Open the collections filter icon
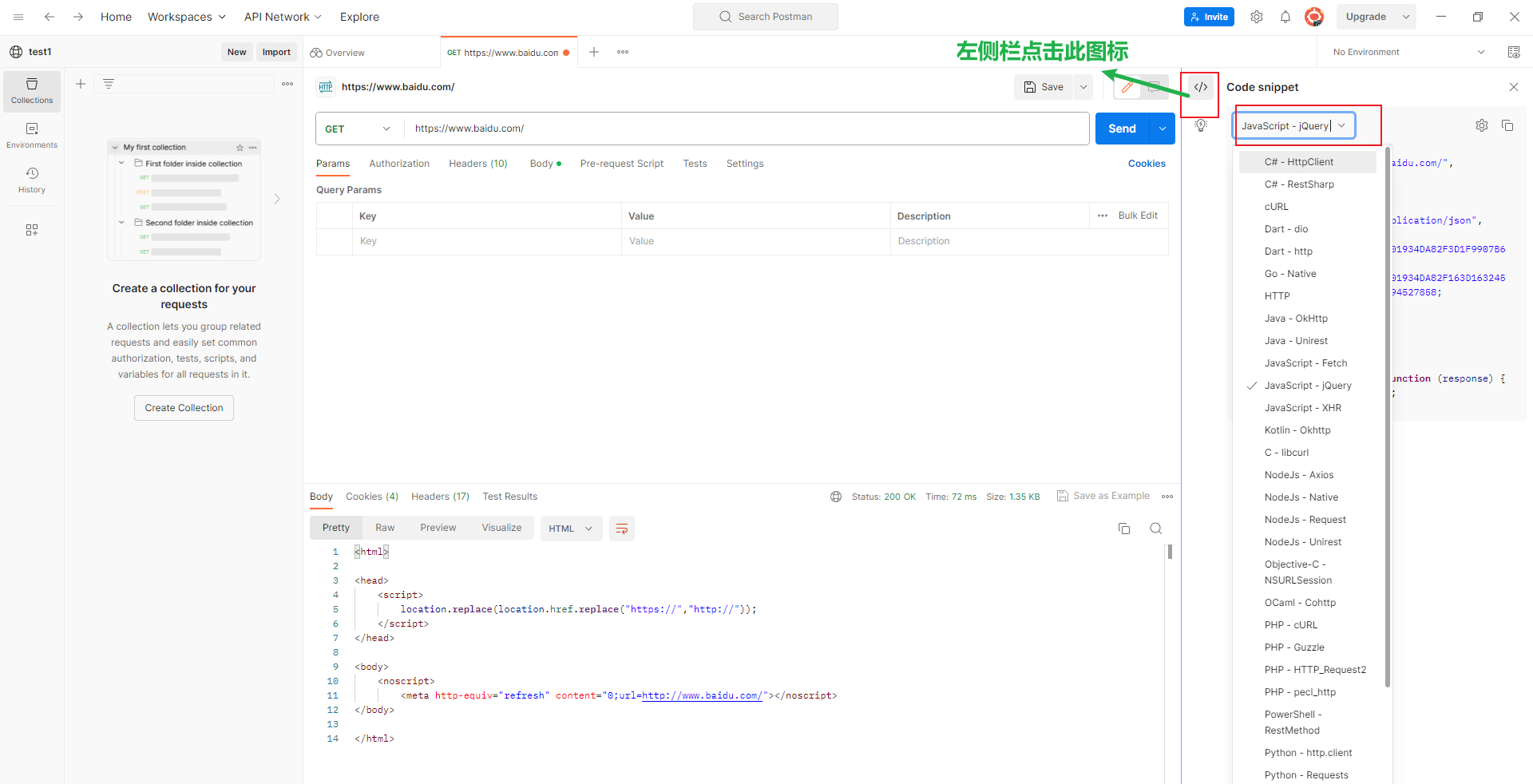The width and height of the screenshot is (1533, 784). click(x=109, y=84)
